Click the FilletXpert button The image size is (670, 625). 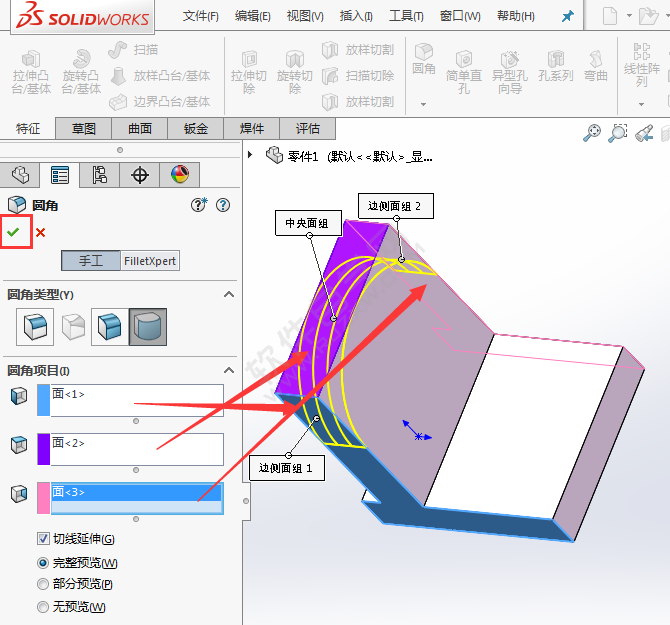(x=150, y=261)
